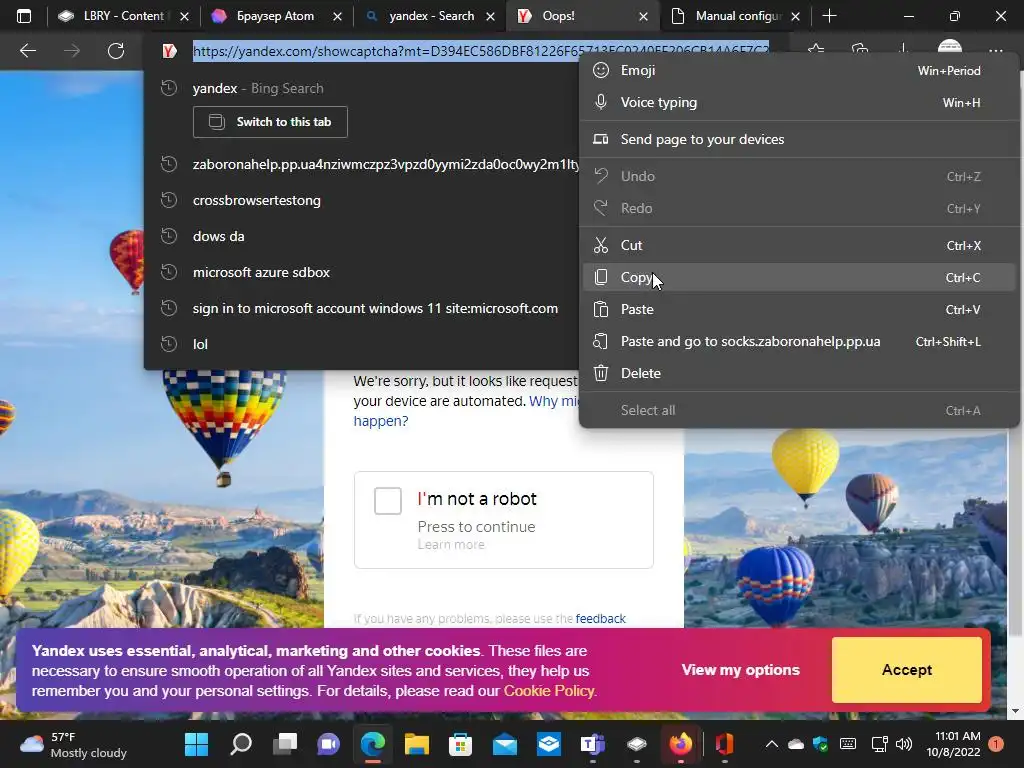The image size is (1024, 768).
Task: Choose Undo from context menu
Action: (799, 176)
